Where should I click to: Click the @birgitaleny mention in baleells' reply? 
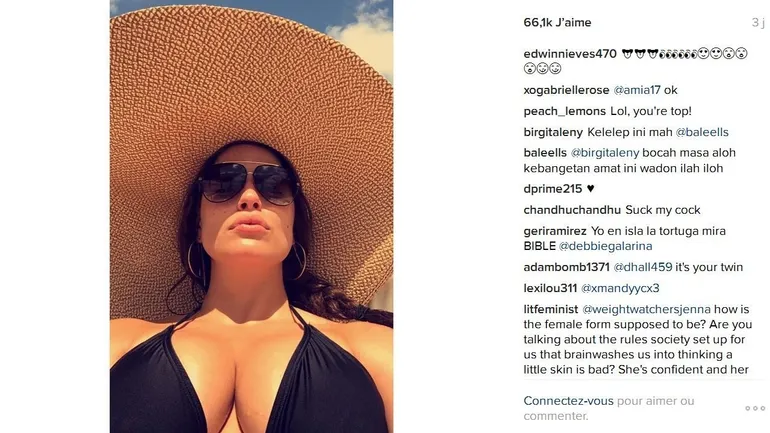(x=605, y=153)
